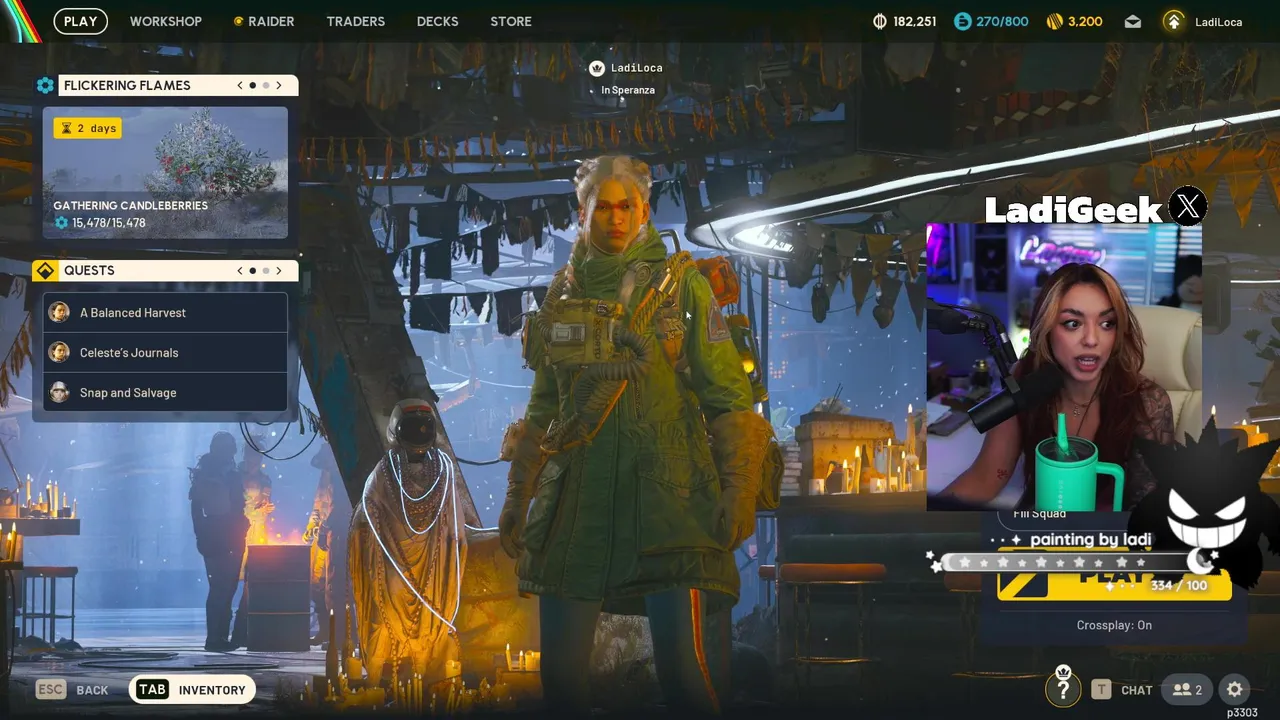Image resolution: width=1280 pixels, height=720 pixels.
Task: Open the help question mark icon
Action: (x=1063, y=688)
